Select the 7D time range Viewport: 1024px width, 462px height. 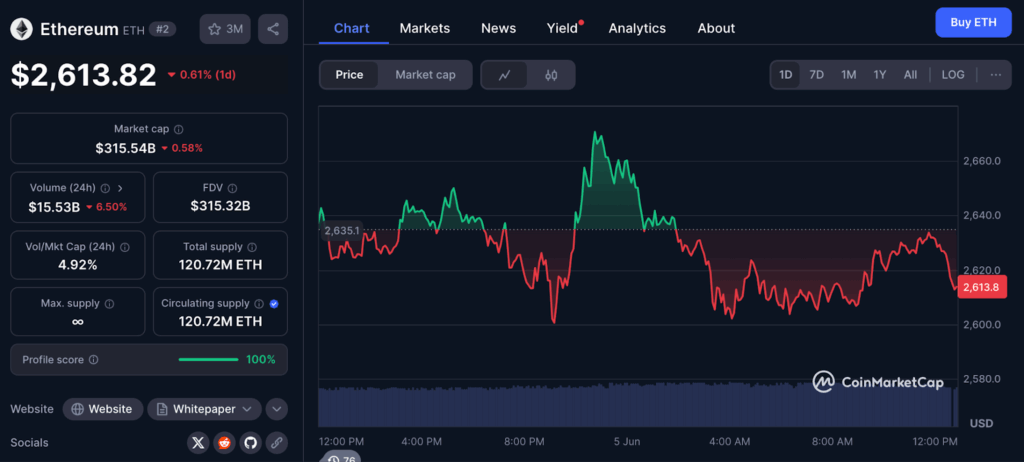(x=816, y=75)
